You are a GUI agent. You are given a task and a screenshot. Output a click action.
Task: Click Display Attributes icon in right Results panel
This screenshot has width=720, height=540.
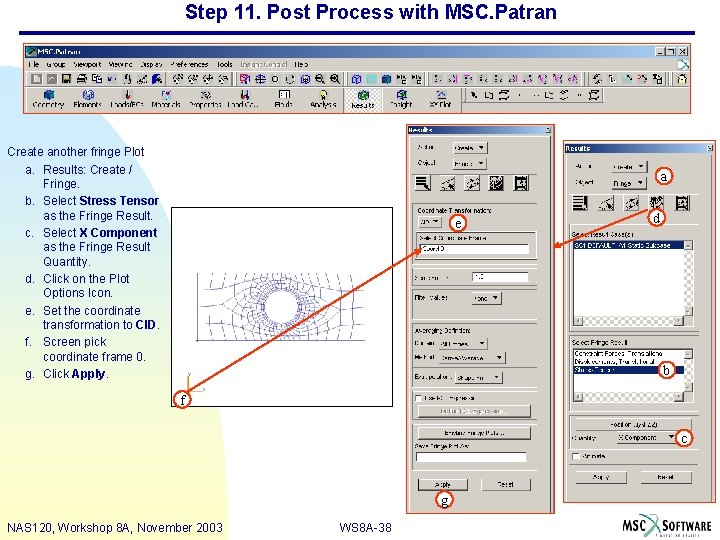pos(631,203)
